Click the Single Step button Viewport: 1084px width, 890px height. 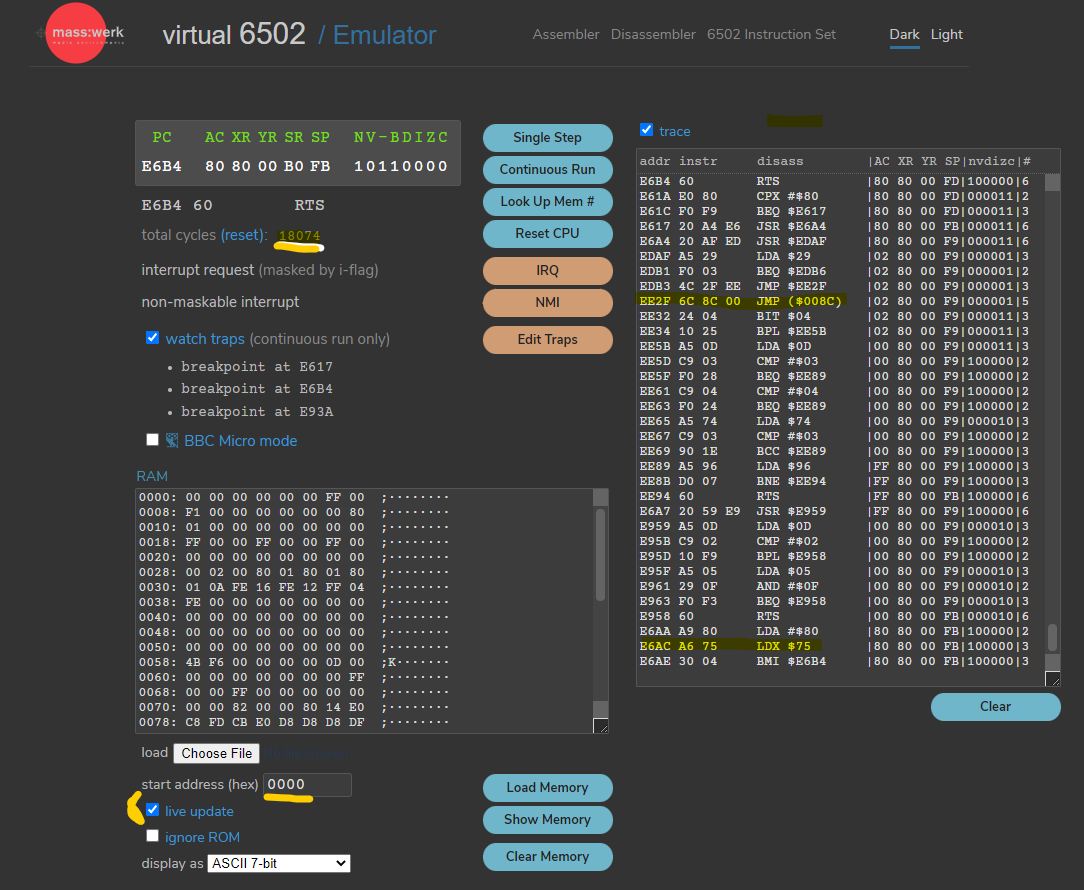click(548, 138)
